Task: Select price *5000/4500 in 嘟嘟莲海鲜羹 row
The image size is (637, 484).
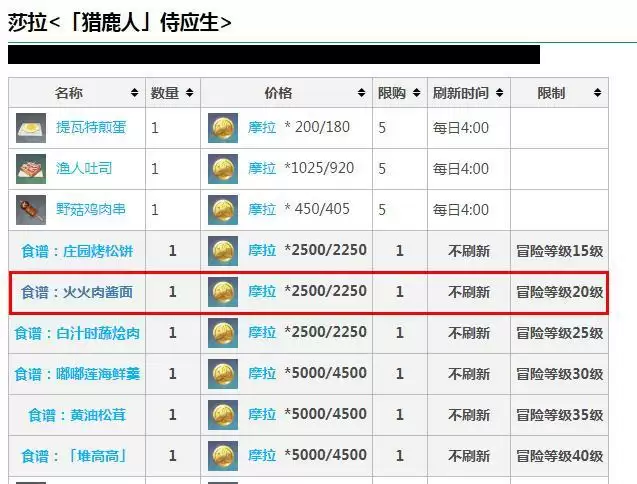Action: (x=326, y=373)
